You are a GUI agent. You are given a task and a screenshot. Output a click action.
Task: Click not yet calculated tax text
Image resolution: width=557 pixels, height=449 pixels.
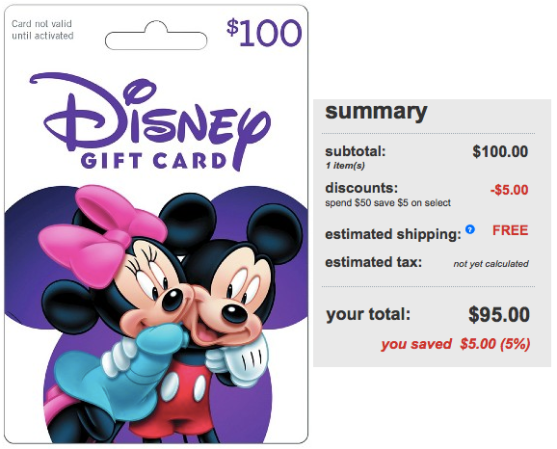pyautogui.click(x=491, y=264)
